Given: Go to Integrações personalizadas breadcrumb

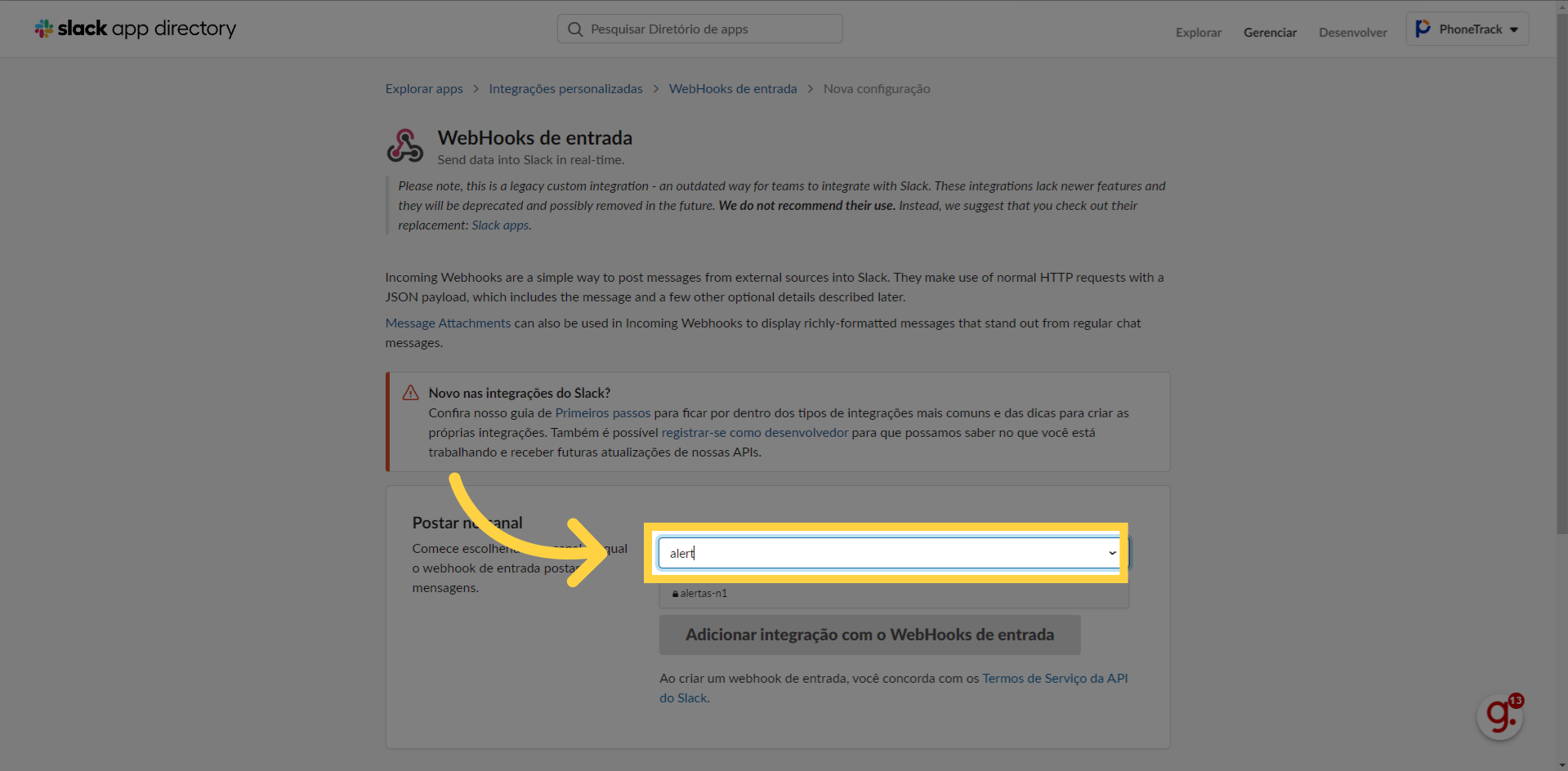Looking at the screenshot, I should point(565,89).
